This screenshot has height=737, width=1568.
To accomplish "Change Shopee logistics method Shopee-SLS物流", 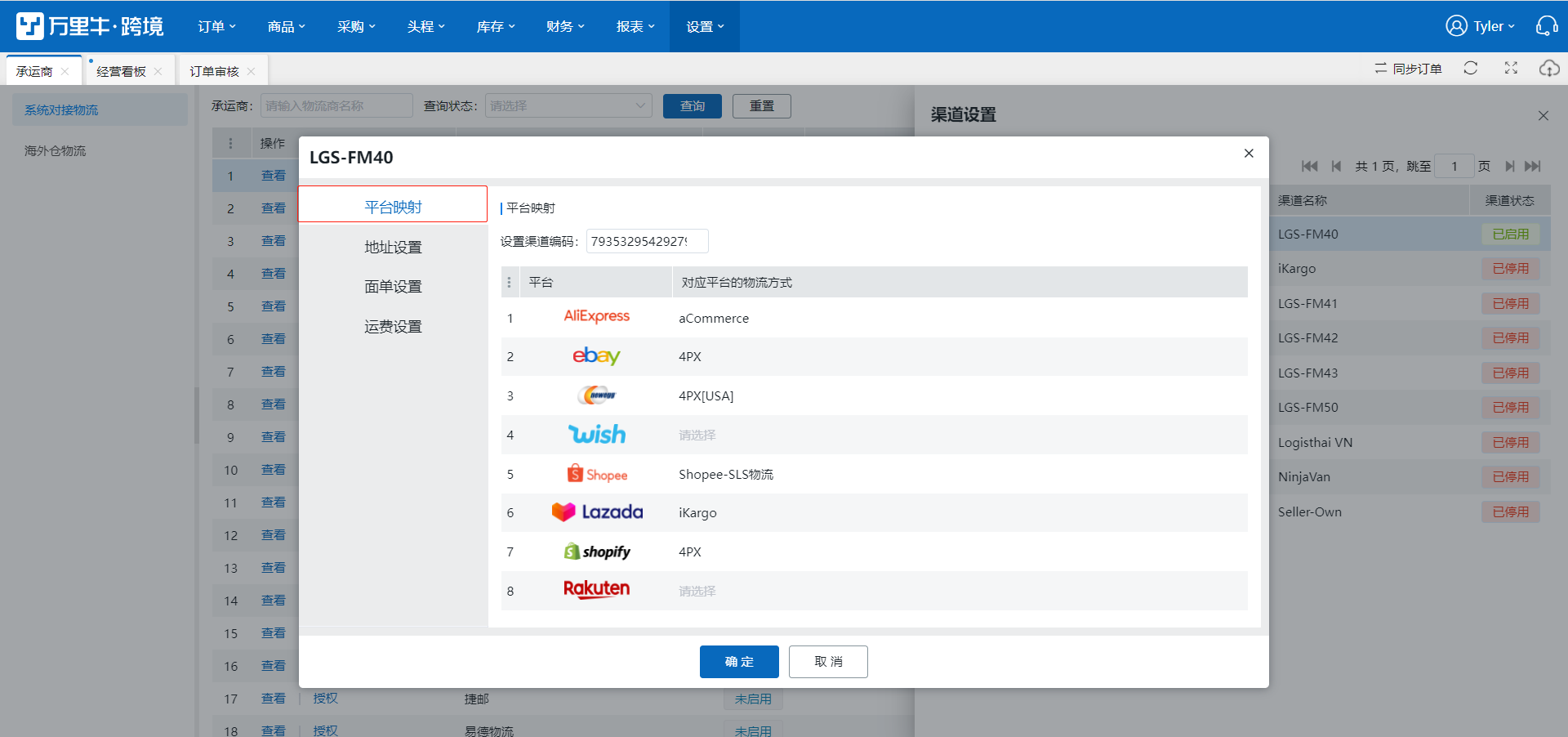I will [x=726, y=475].
